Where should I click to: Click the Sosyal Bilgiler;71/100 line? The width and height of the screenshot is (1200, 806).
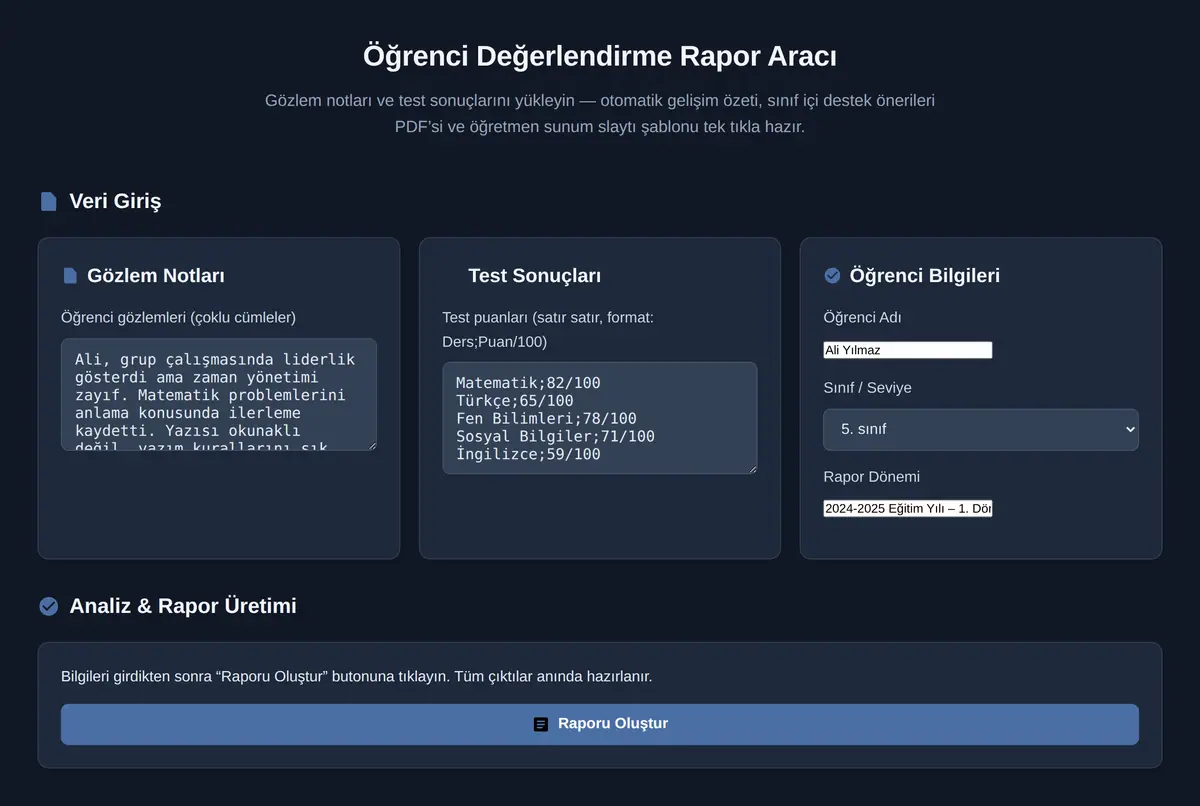[x=555, y=436]
